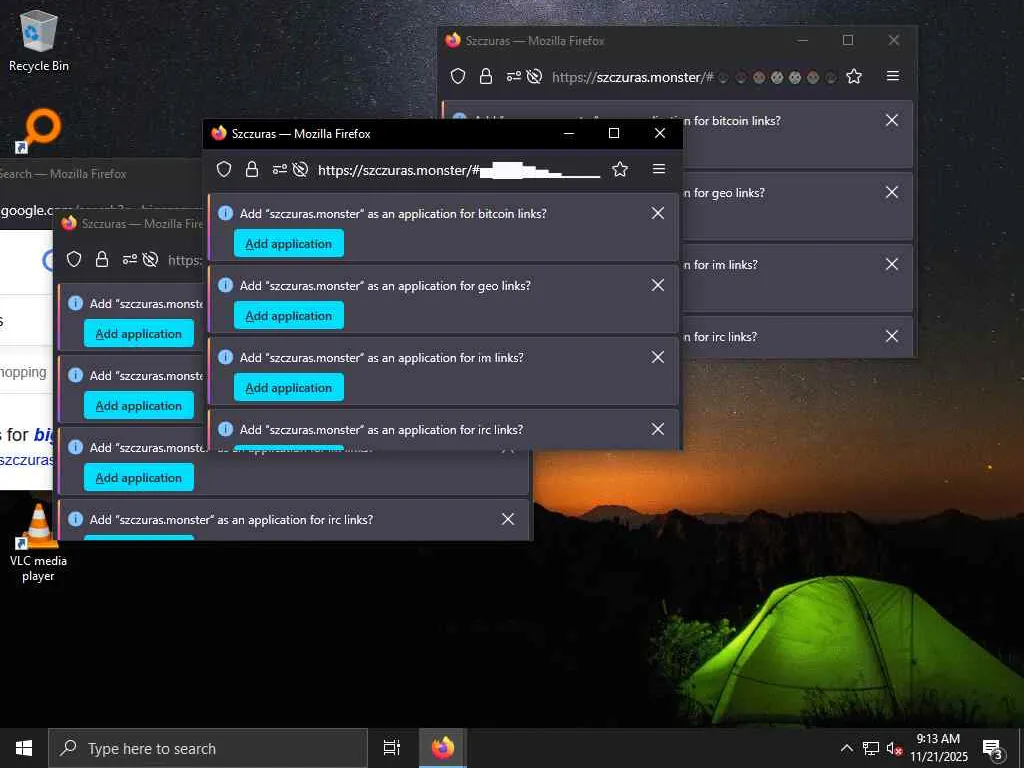Image resolution: width=1024 pixels, height=768 pixels.
Task: Click third Add application button in lower-left window
Action: click(x=138, y=477)
